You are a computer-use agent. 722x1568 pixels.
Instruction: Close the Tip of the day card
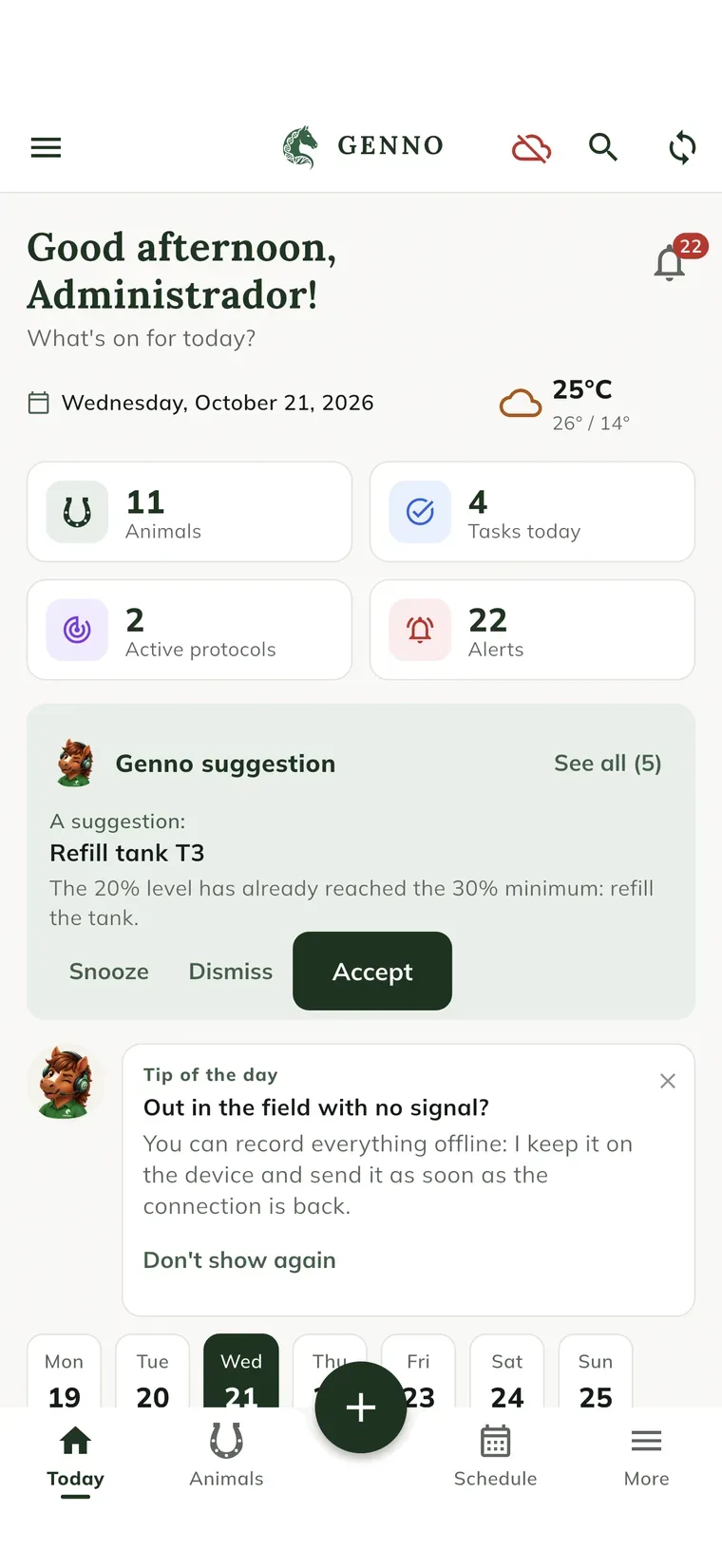point(668,1081)
